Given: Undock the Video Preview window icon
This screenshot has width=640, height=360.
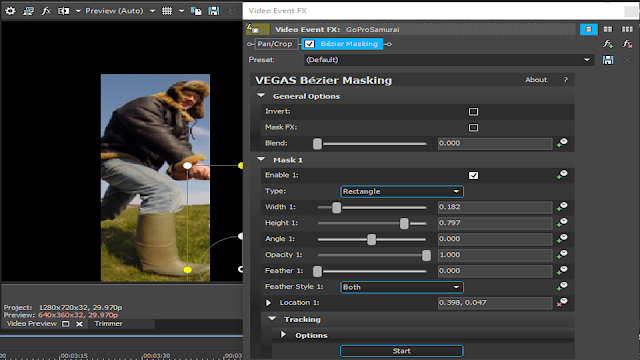Looking at the screenshot, I should (65, 324).
